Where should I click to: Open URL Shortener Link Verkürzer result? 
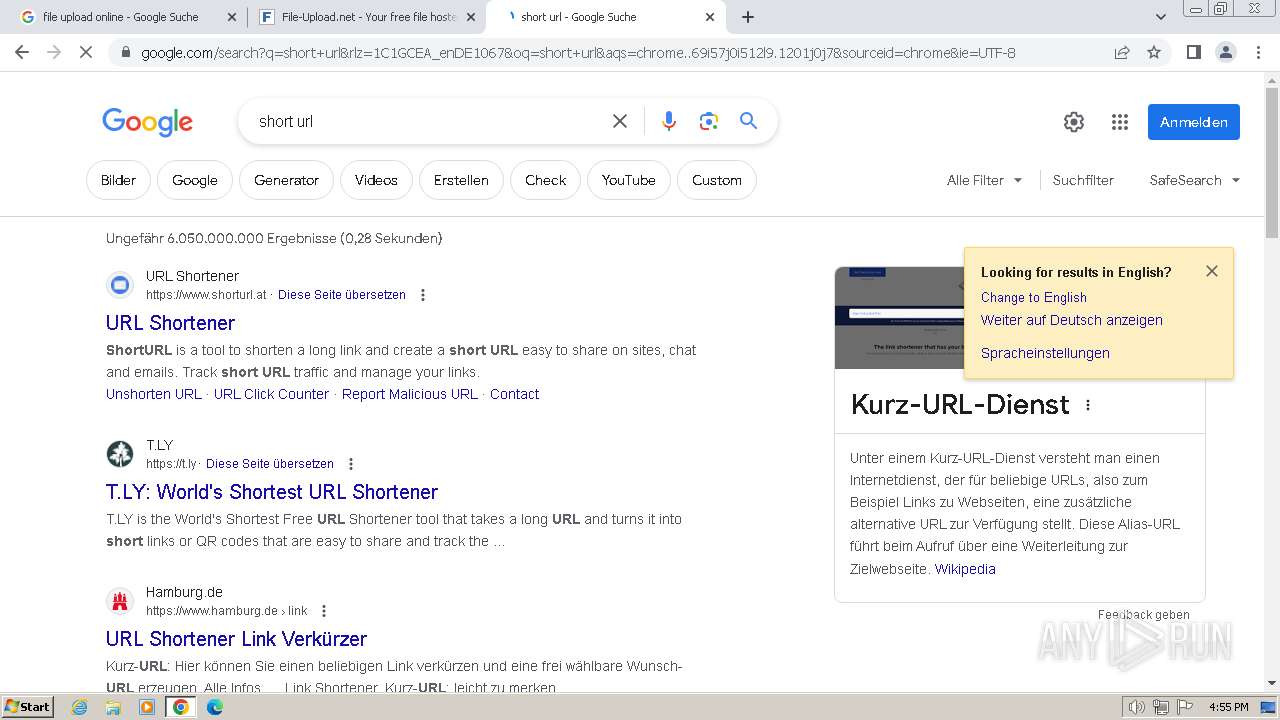(x=236, y=639)
